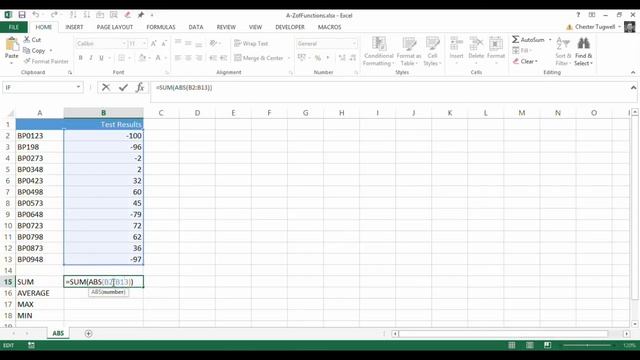Screen dimensions: 640x360
Task: Open the MACROS tab
Action: pos(329,27)
